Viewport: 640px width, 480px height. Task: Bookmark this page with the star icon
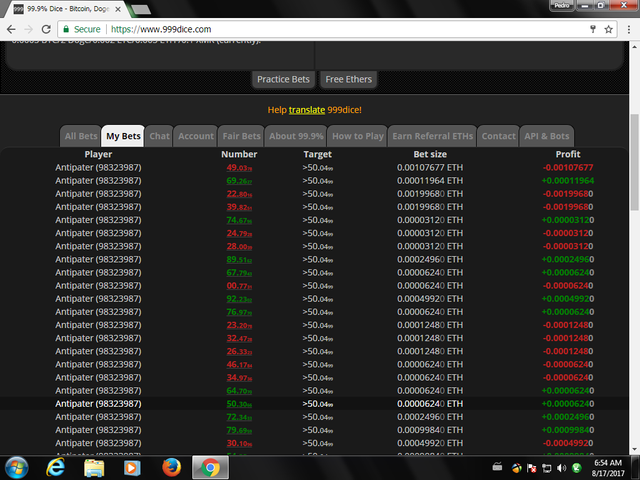pos(609,29)
